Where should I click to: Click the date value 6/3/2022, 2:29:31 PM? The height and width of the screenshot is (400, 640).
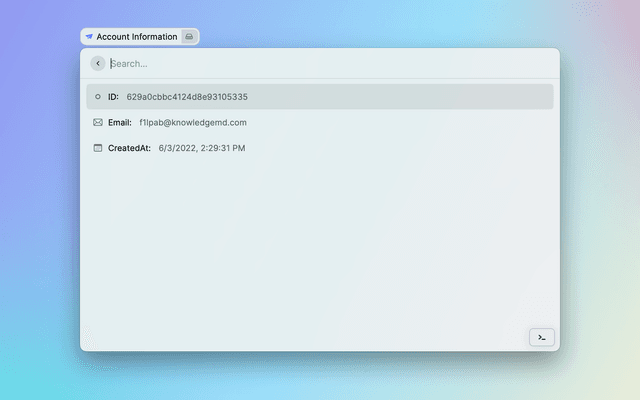coord(201,148)
